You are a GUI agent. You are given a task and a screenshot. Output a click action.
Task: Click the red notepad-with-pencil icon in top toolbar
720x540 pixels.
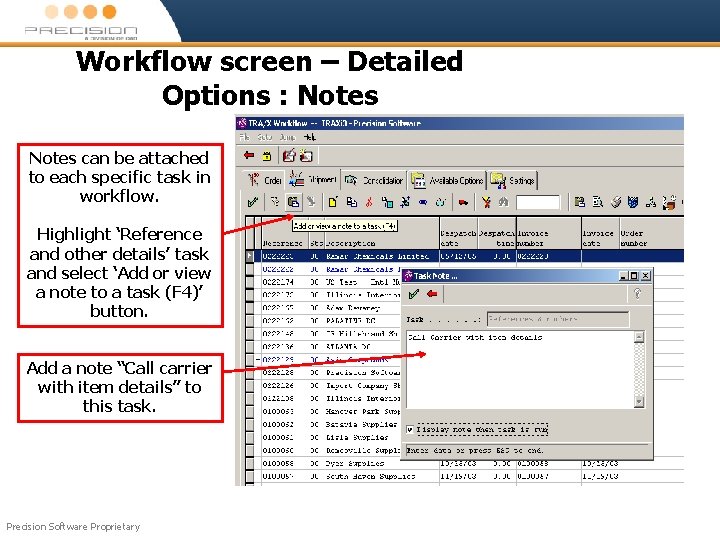(289, 156)
